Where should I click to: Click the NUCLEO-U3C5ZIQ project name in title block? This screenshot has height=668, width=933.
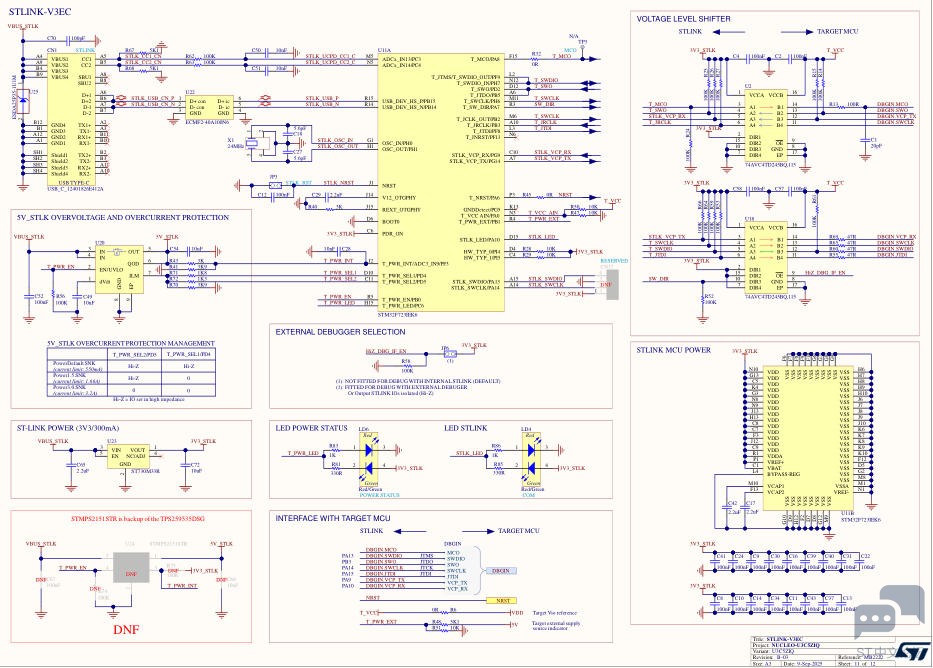coord(796,645)
